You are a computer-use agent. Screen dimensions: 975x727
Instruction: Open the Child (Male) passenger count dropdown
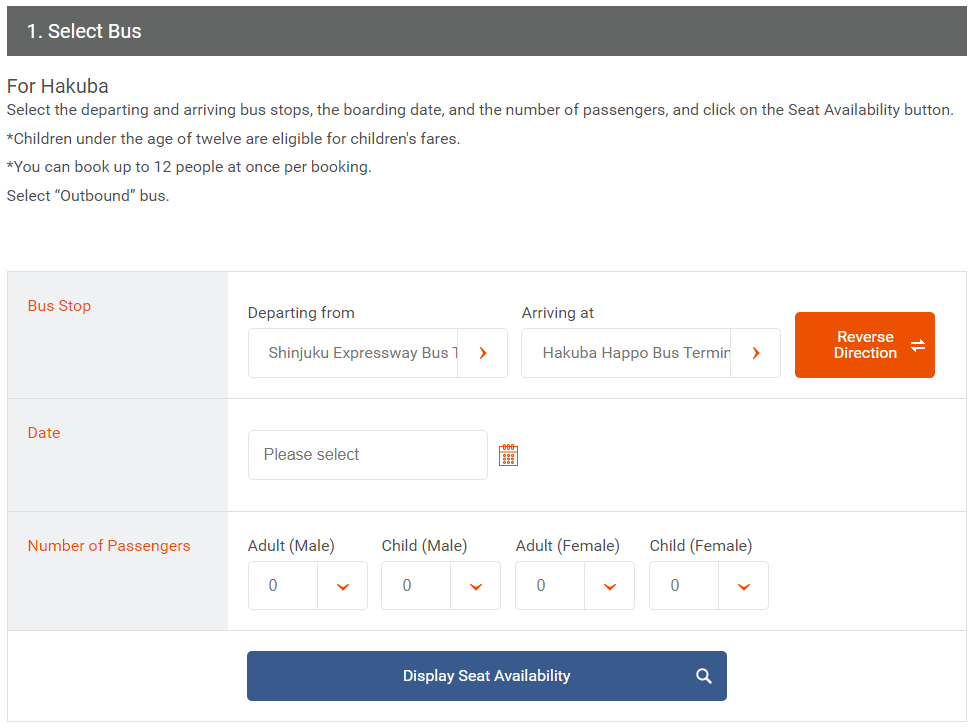(x=441, y=586)
